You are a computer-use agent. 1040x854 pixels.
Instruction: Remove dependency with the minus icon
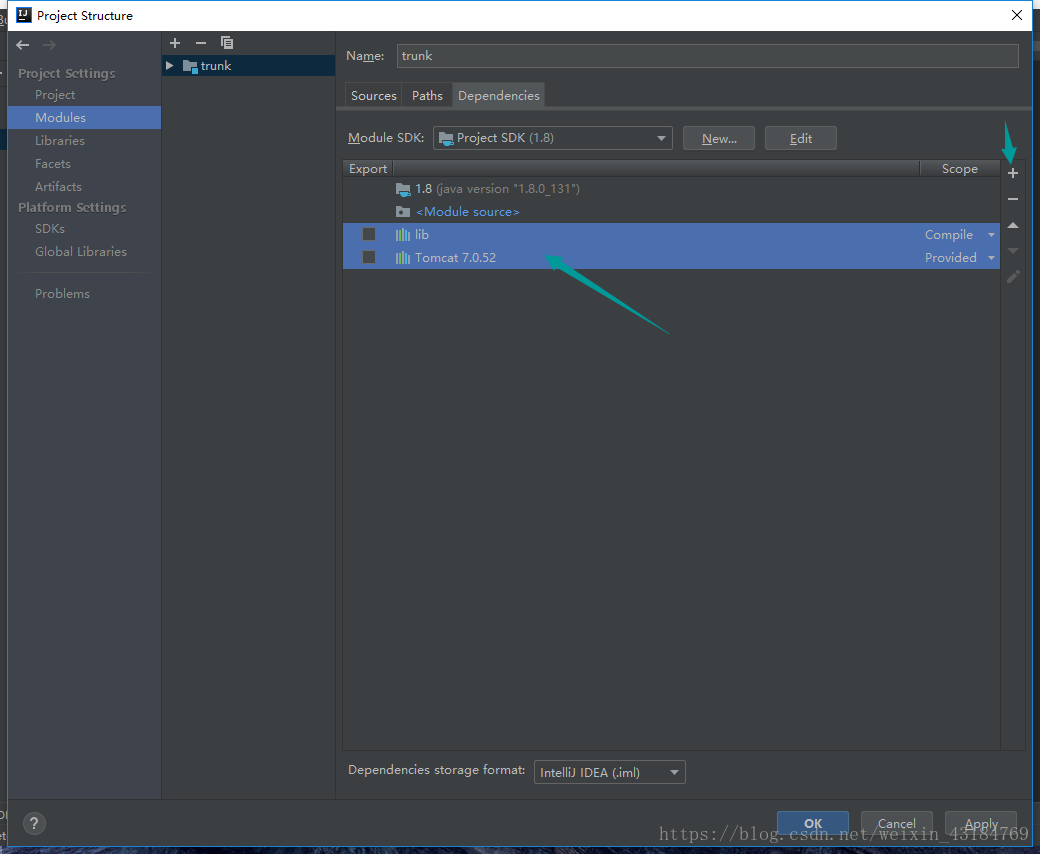[1013, 199]
